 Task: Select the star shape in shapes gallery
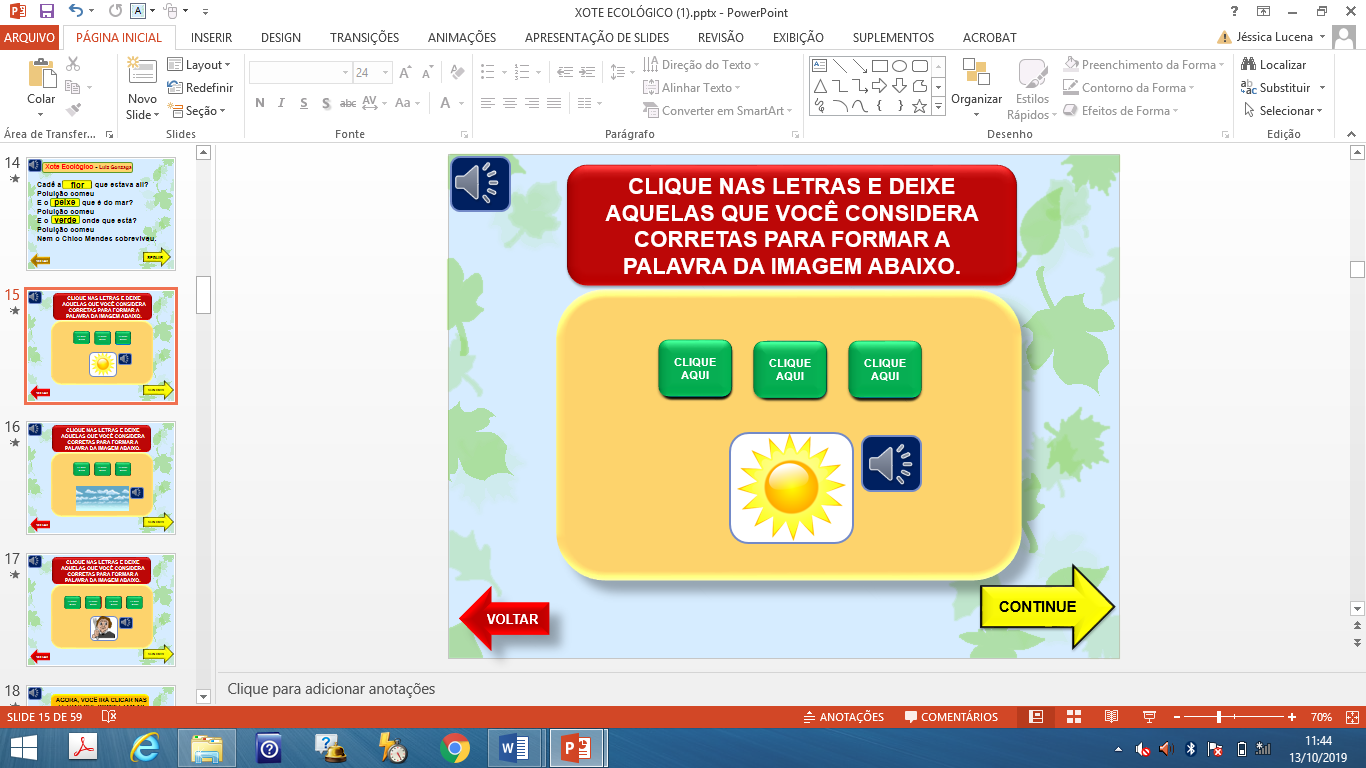pos(919,105)
